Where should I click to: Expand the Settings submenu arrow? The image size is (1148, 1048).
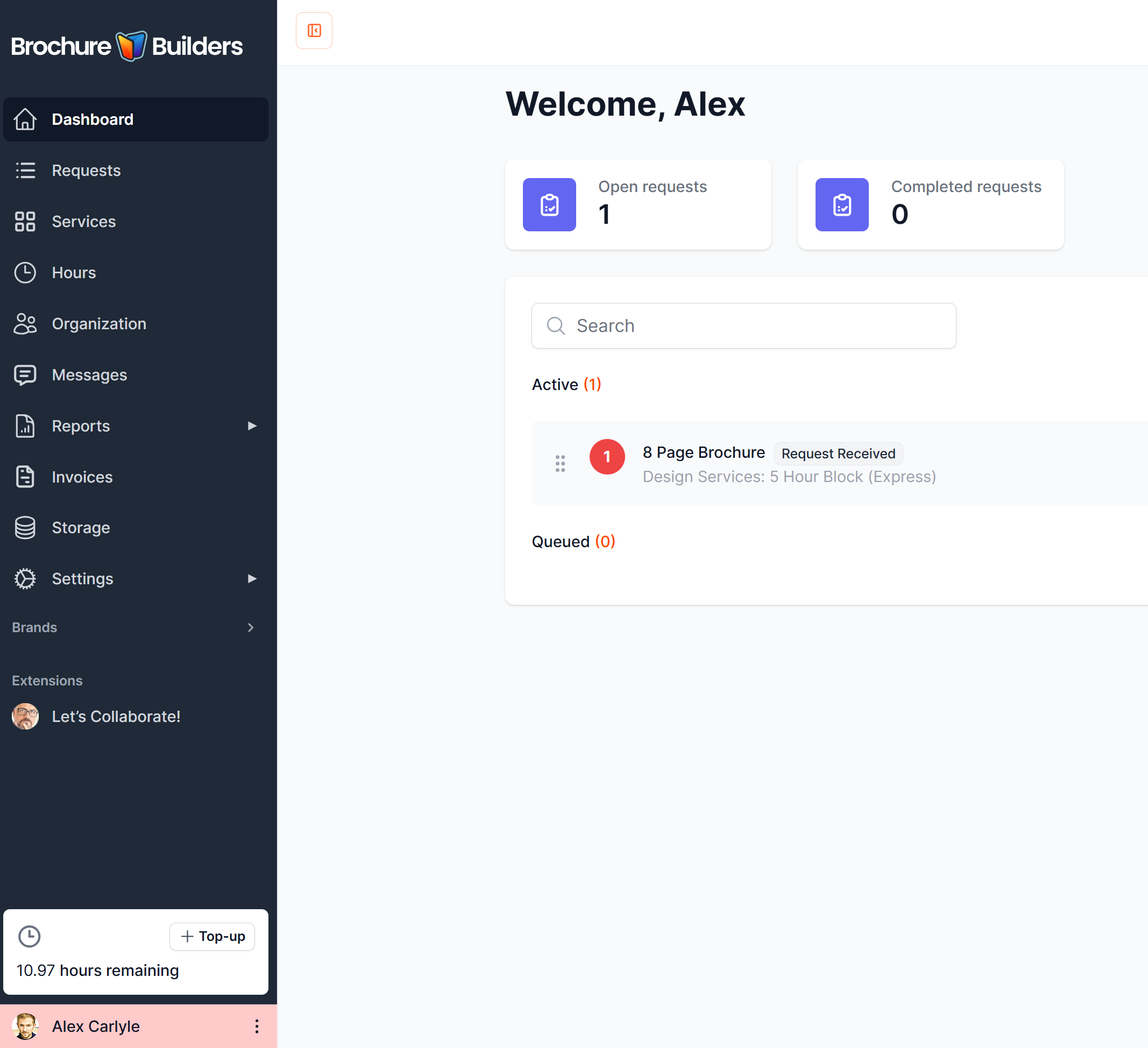point(252,579)
